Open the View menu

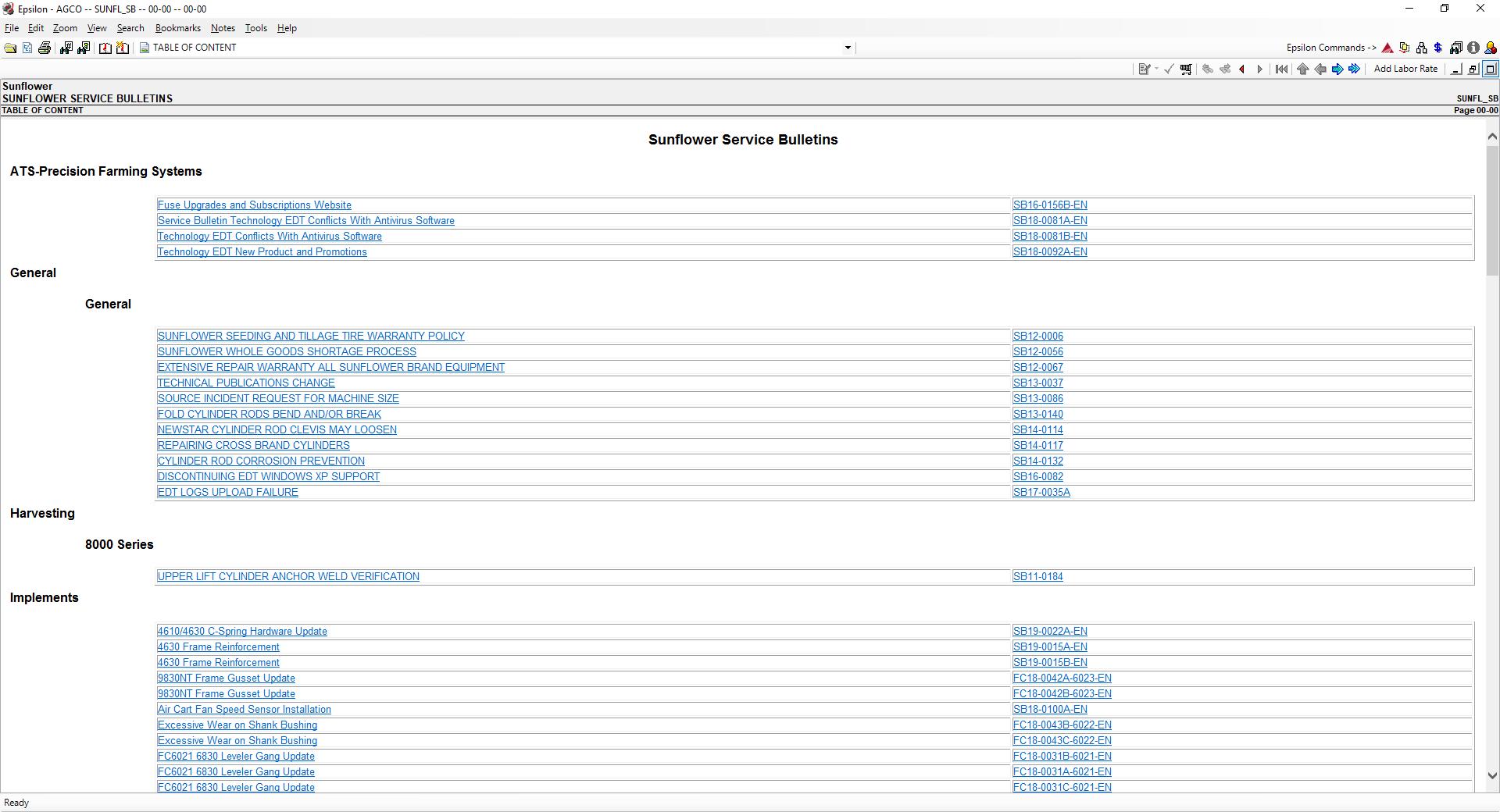pos(97,28)
